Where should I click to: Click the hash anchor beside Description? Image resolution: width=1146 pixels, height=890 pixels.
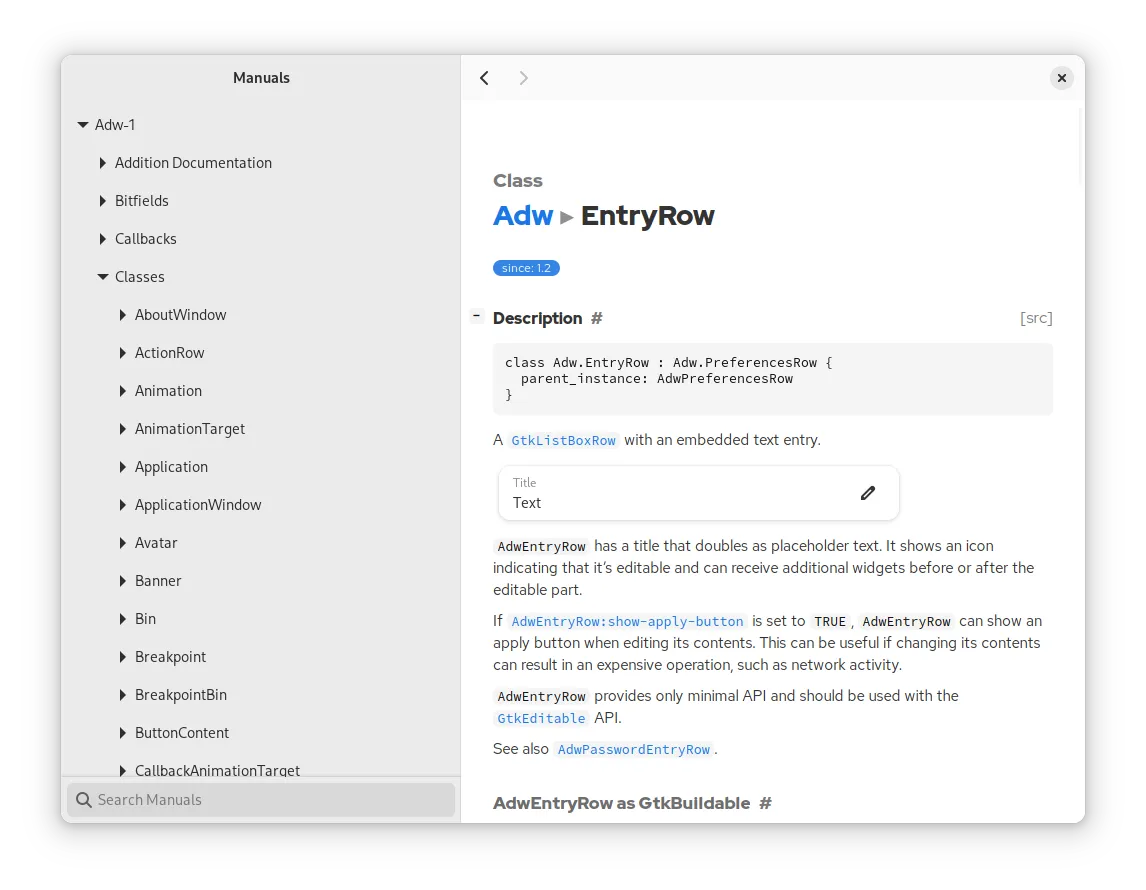pos(597,318)
